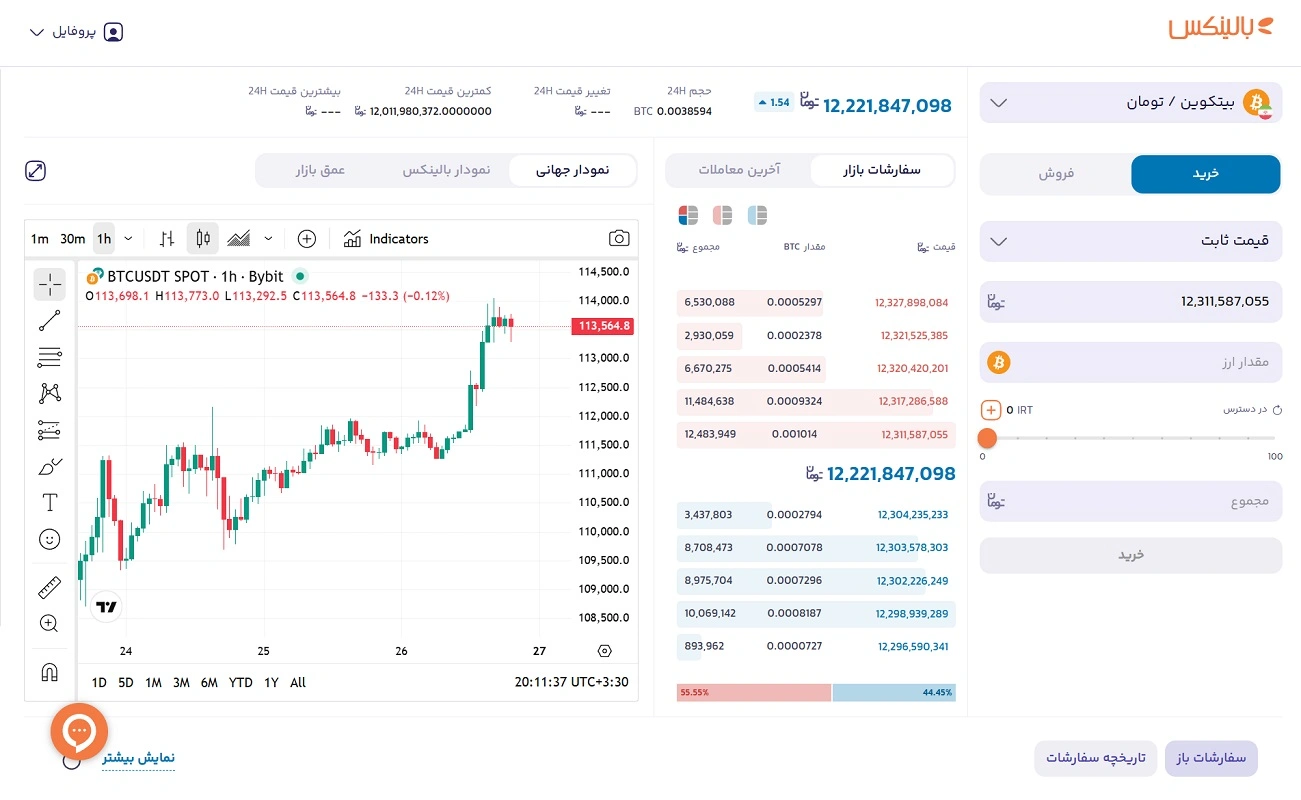Select the text annotation tool
1301x800 pixels.
coord(49,502)
